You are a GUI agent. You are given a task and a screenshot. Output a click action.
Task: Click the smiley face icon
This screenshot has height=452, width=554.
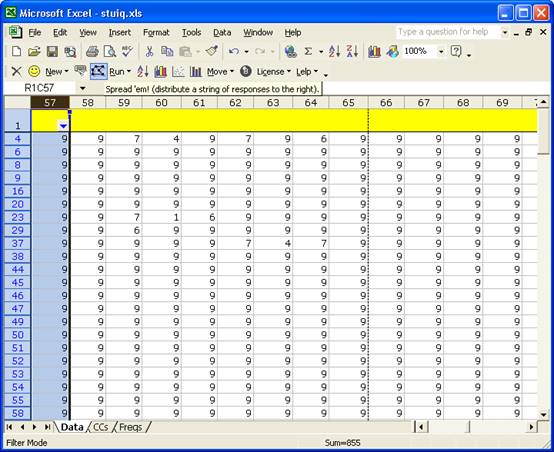click(x=34, y=72)
